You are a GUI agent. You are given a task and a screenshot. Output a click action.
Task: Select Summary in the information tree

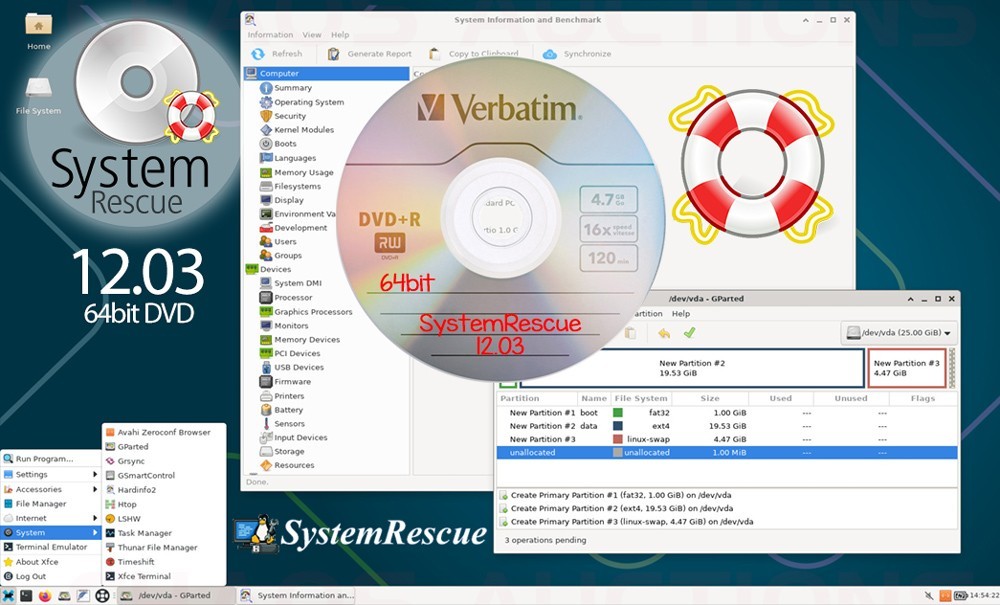tap(293, 88)
